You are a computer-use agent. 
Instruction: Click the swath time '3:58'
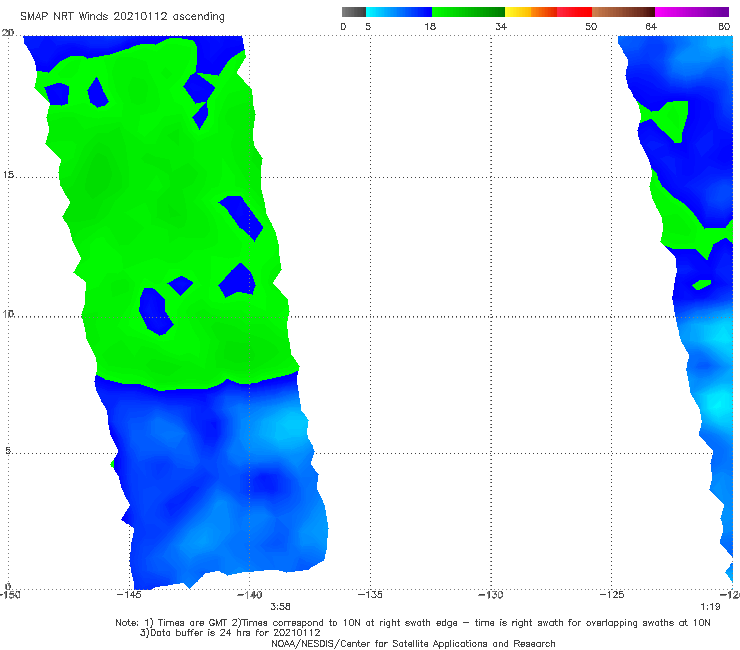pyautogui.click(x=280, y=607)
